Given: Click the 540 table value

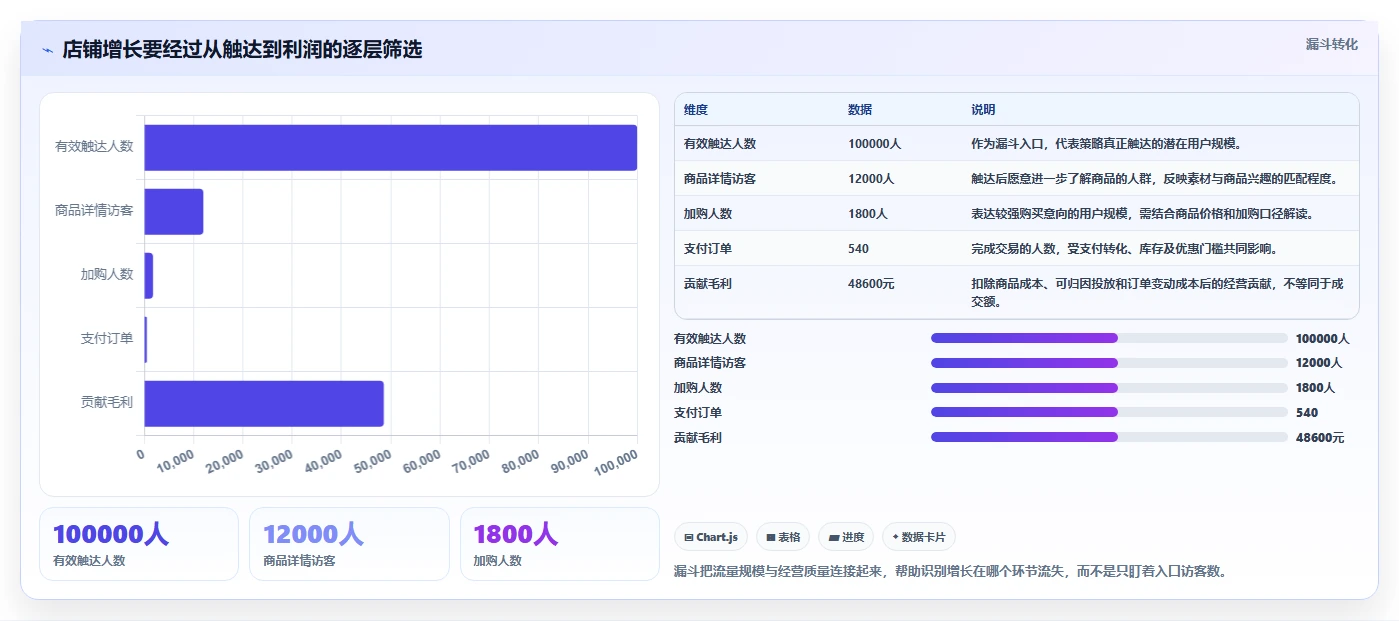Looking at the screenshot, I should tap(859, 249).
